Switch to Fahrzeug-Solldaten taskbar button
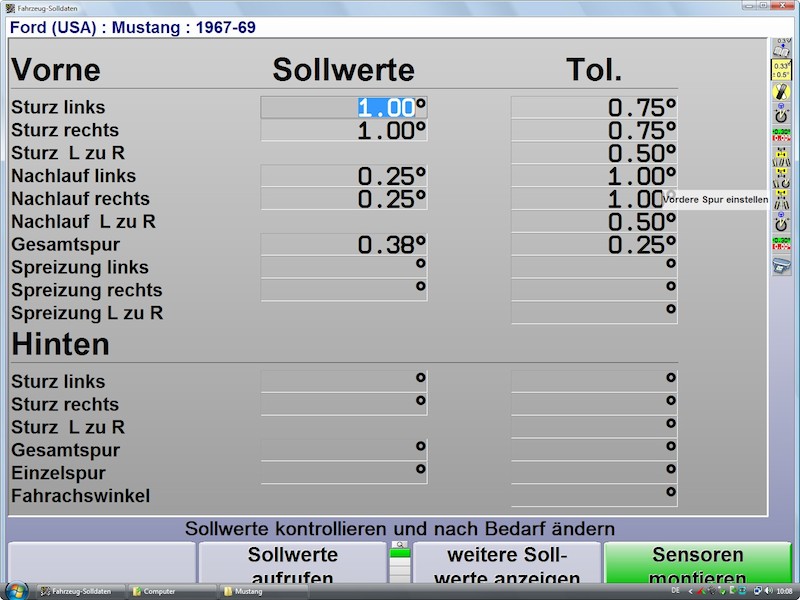 81,591
